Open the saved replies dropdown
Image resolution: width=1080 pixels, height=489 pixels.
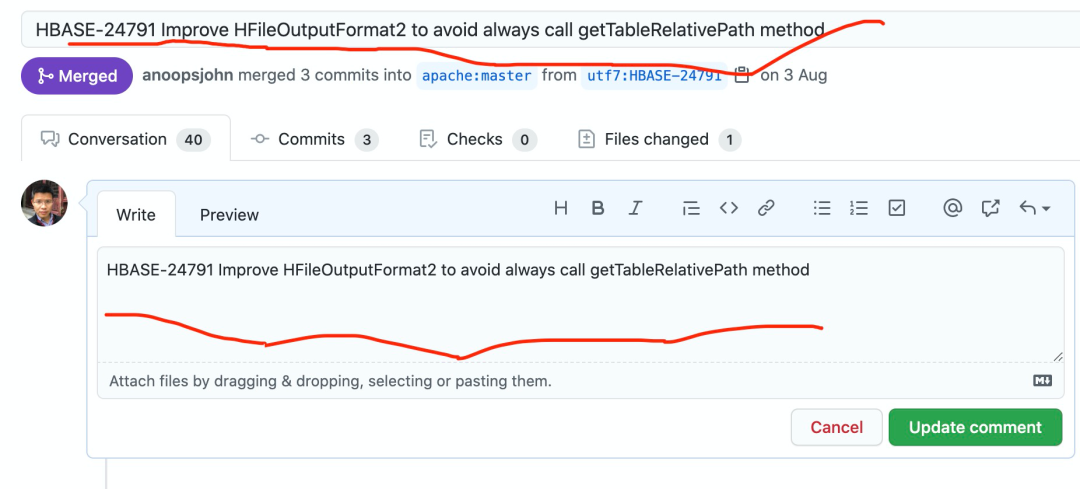point(1034,208)
